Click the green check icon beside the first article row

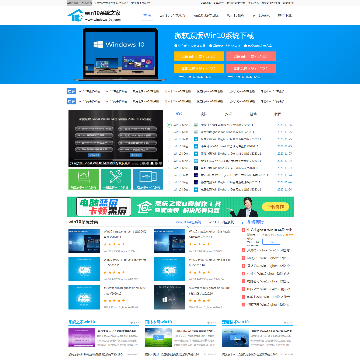point(169,125)
